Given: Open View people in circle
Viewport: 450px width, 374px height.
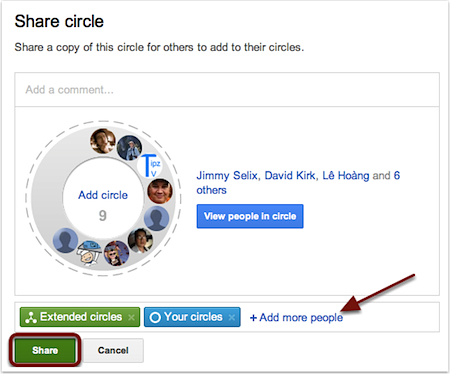Looking at the screenshot, I should click(250, 216).
